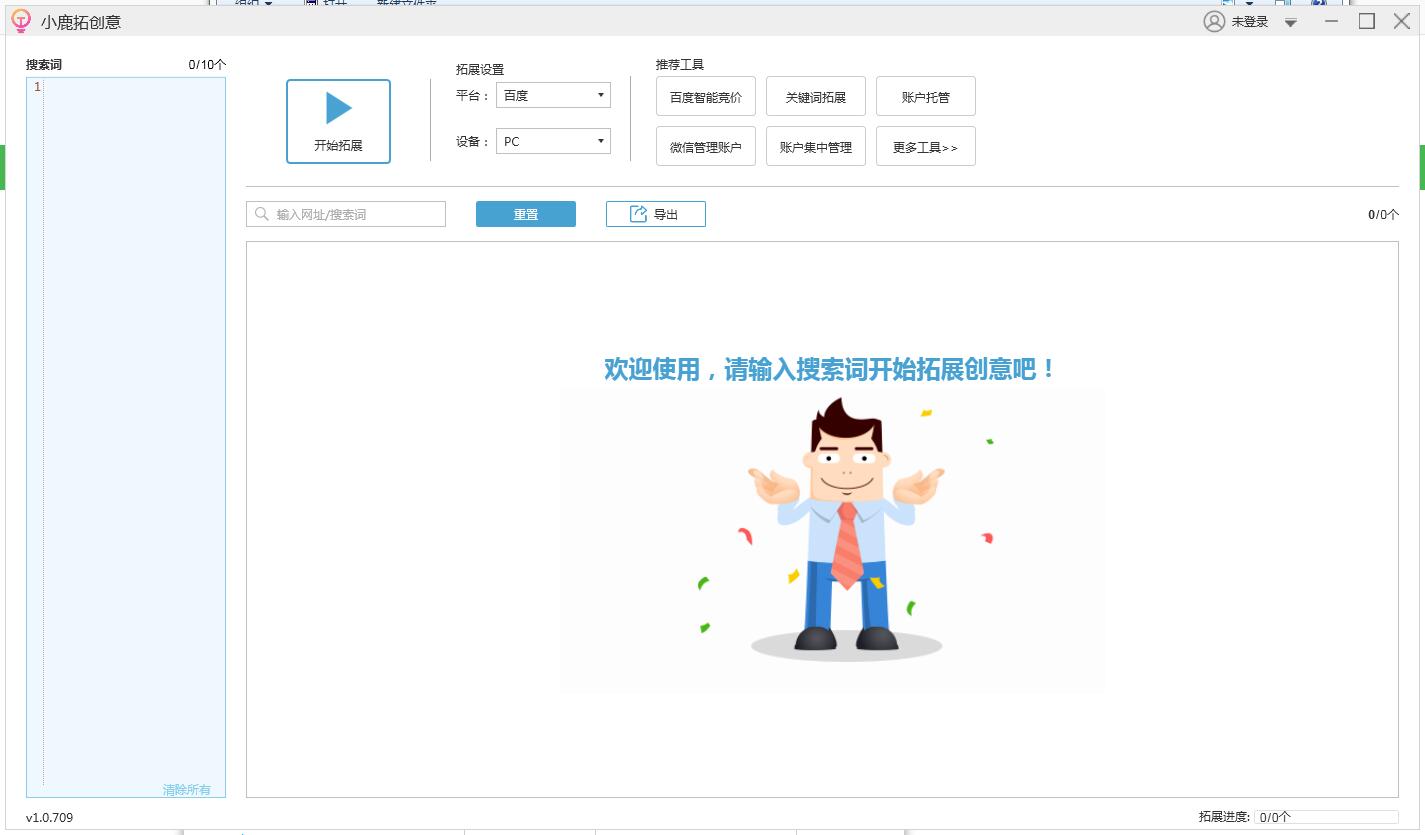The width and height of the screenshot is (1425, 835).
Task: Click the lightbulb app logo in title bar
Action: [19, 20]
